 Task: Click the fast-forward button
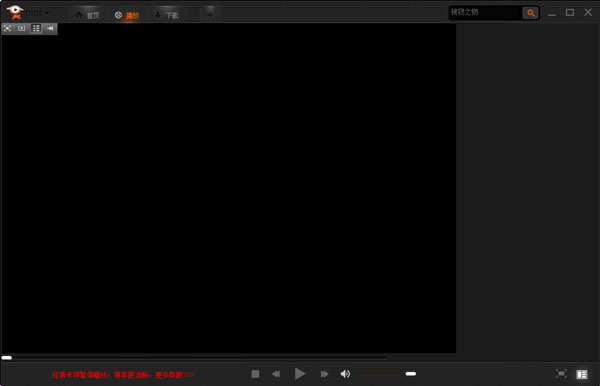pos(324,374)
